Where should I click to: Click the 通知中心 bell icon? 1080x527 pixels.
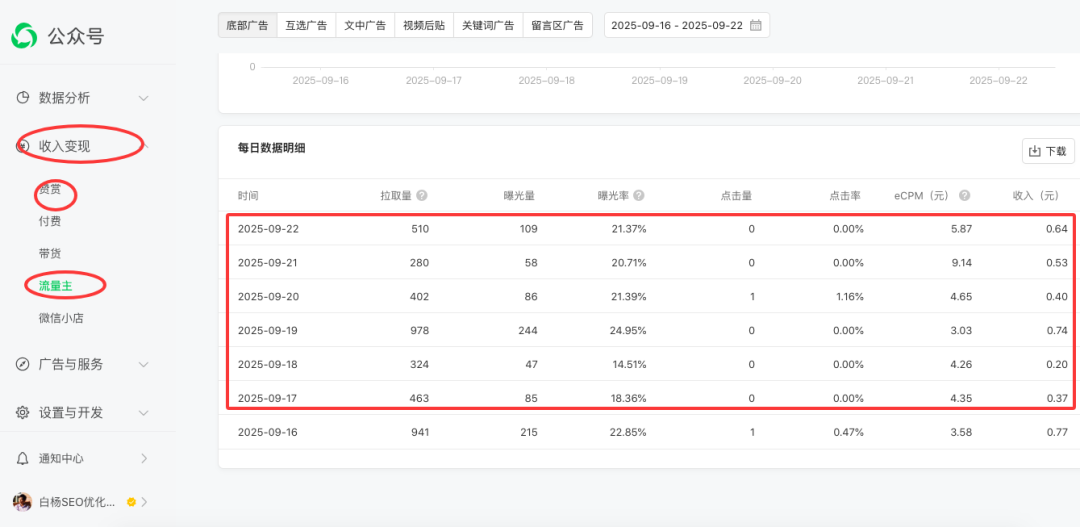[22, 458]
